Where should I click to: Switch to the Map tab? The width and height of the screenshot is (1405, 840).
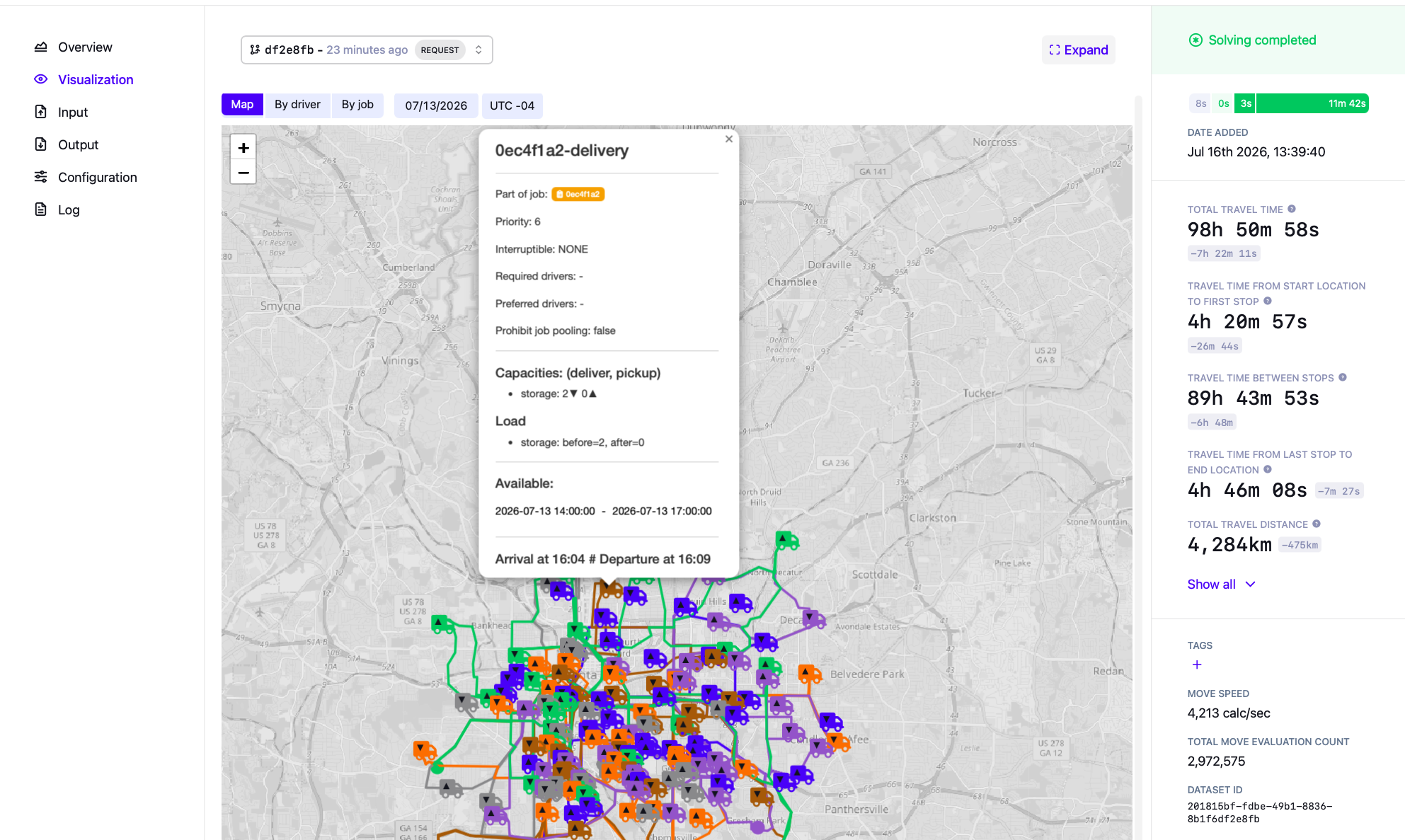point(242,104)
